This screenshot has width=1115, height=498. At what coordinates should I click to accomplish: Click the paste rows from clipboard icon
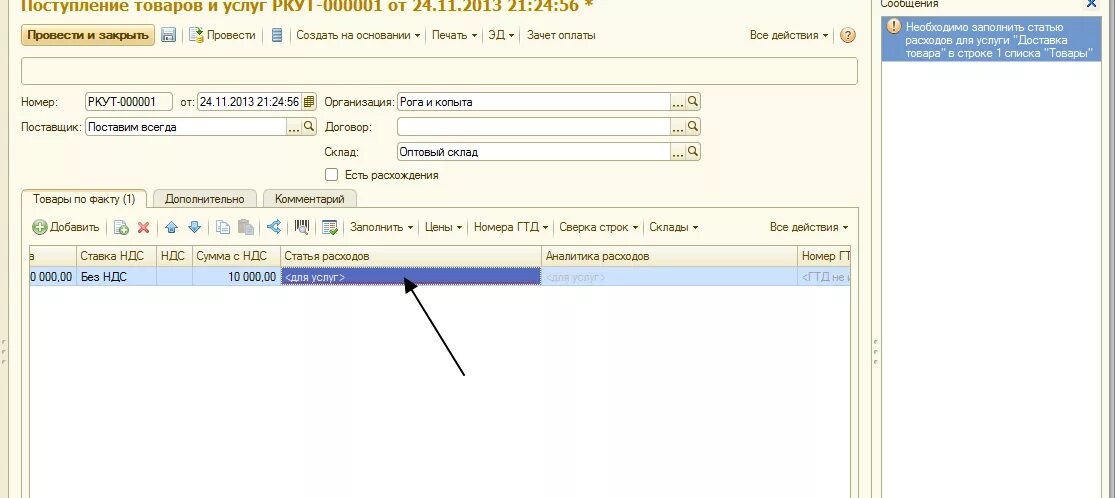(245, 227)
